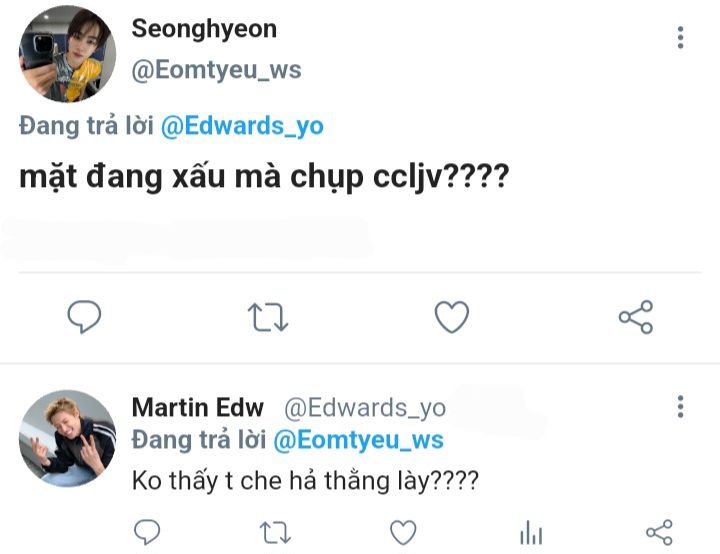The height and width of the screenshot is (554, 720).
Task: Open more options on Martin Edw's tweet
Action: point(681,407)
